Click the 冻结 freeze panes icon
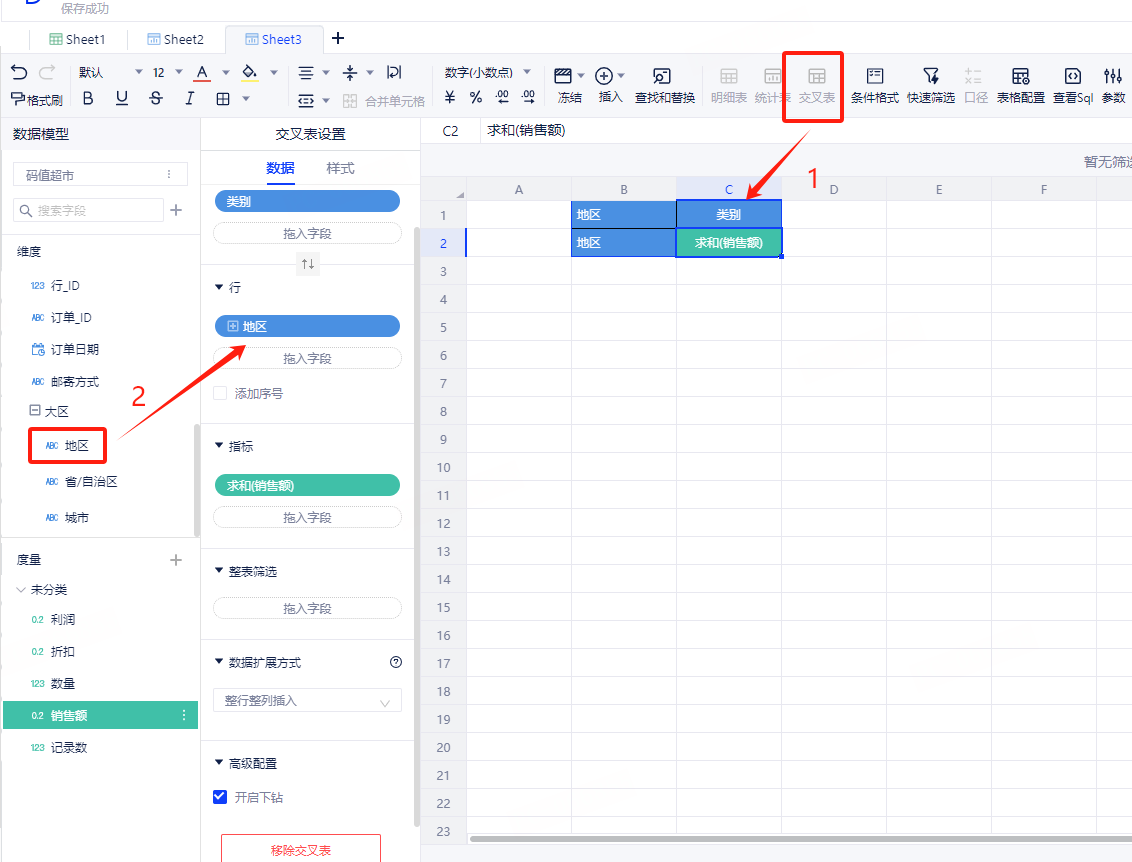Image resolution: width=1132 pixels, height=862 pixels. point(569,85)
